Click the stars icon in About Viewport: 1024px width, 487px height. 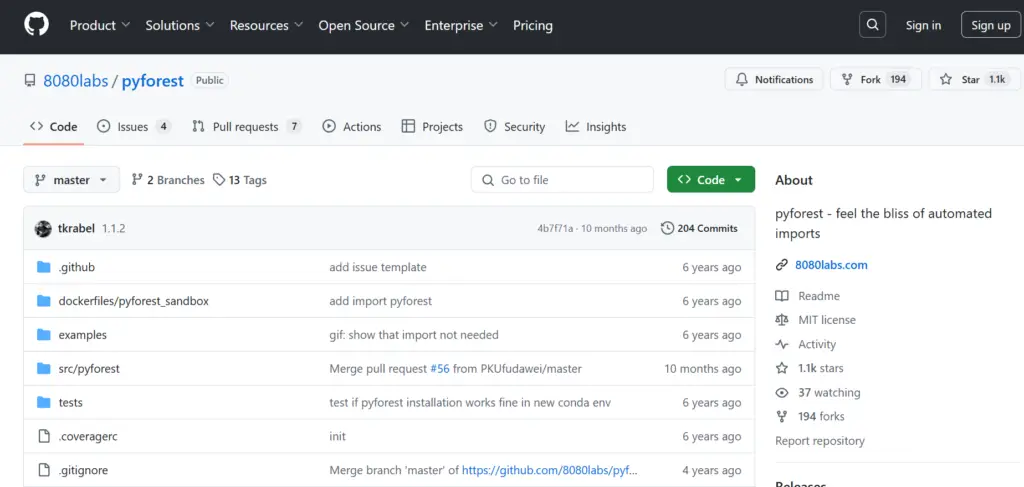782,368
